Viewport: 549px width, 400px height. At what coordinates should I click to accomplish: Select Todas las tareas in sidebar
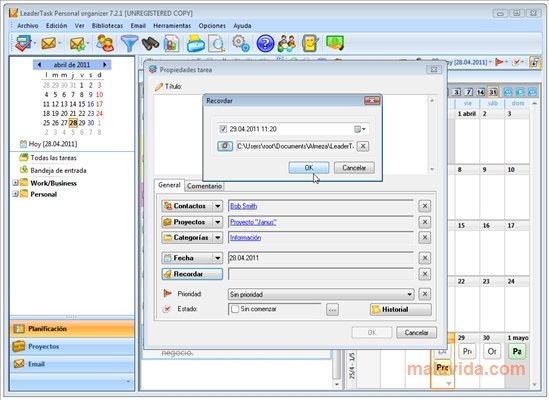(x=53, y=158)
